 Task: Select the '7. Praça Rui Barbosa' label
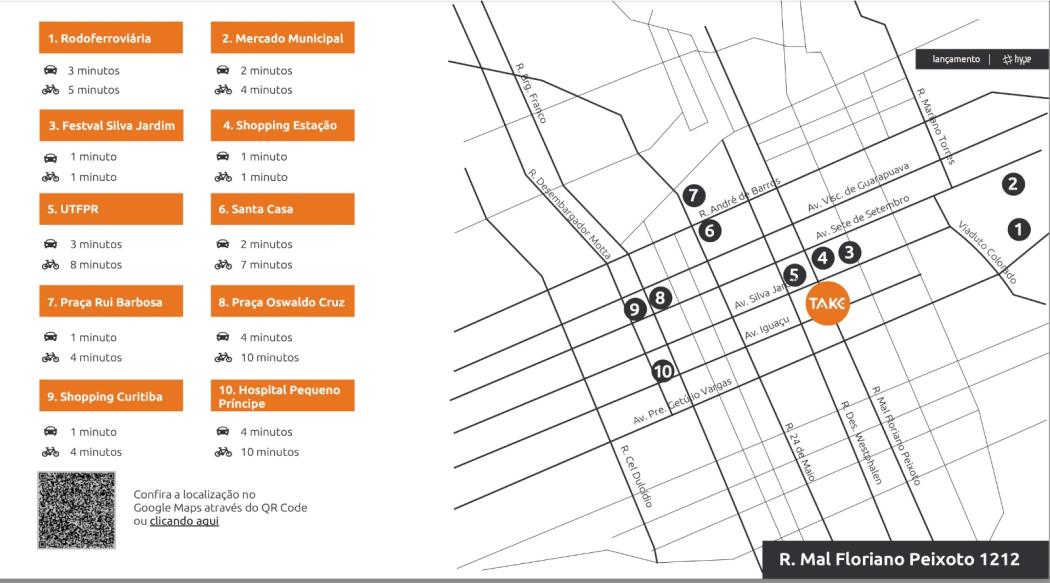[x=110, y=302]
